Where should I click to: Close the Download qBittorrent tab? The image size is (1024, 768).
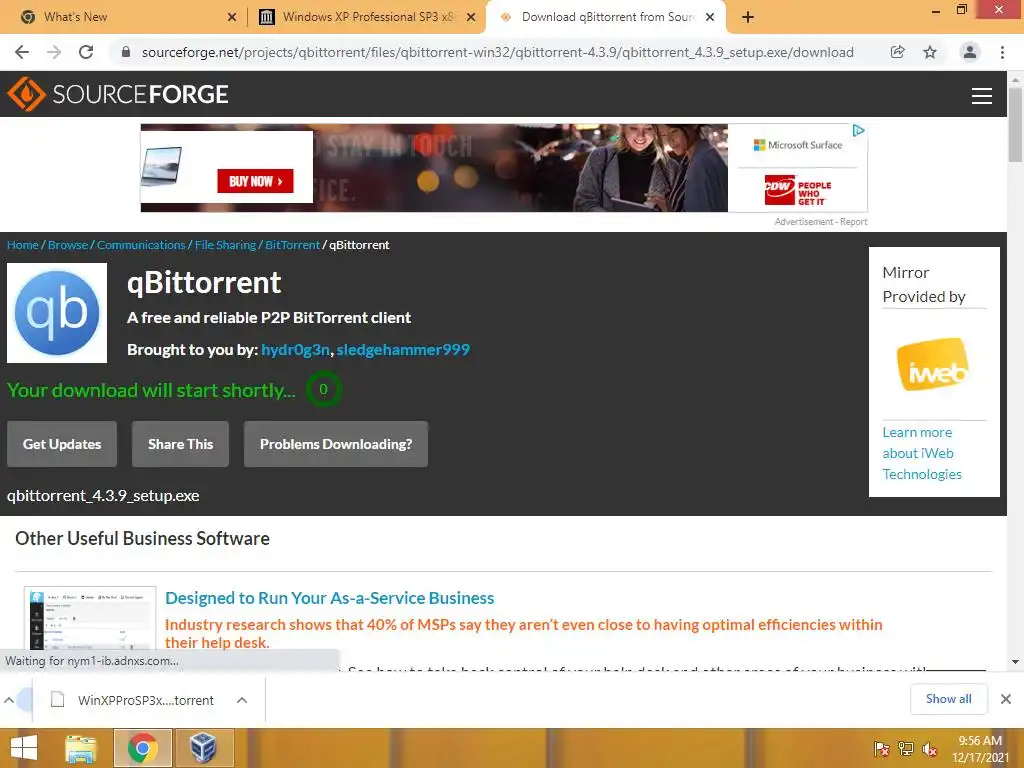(710, 17)
